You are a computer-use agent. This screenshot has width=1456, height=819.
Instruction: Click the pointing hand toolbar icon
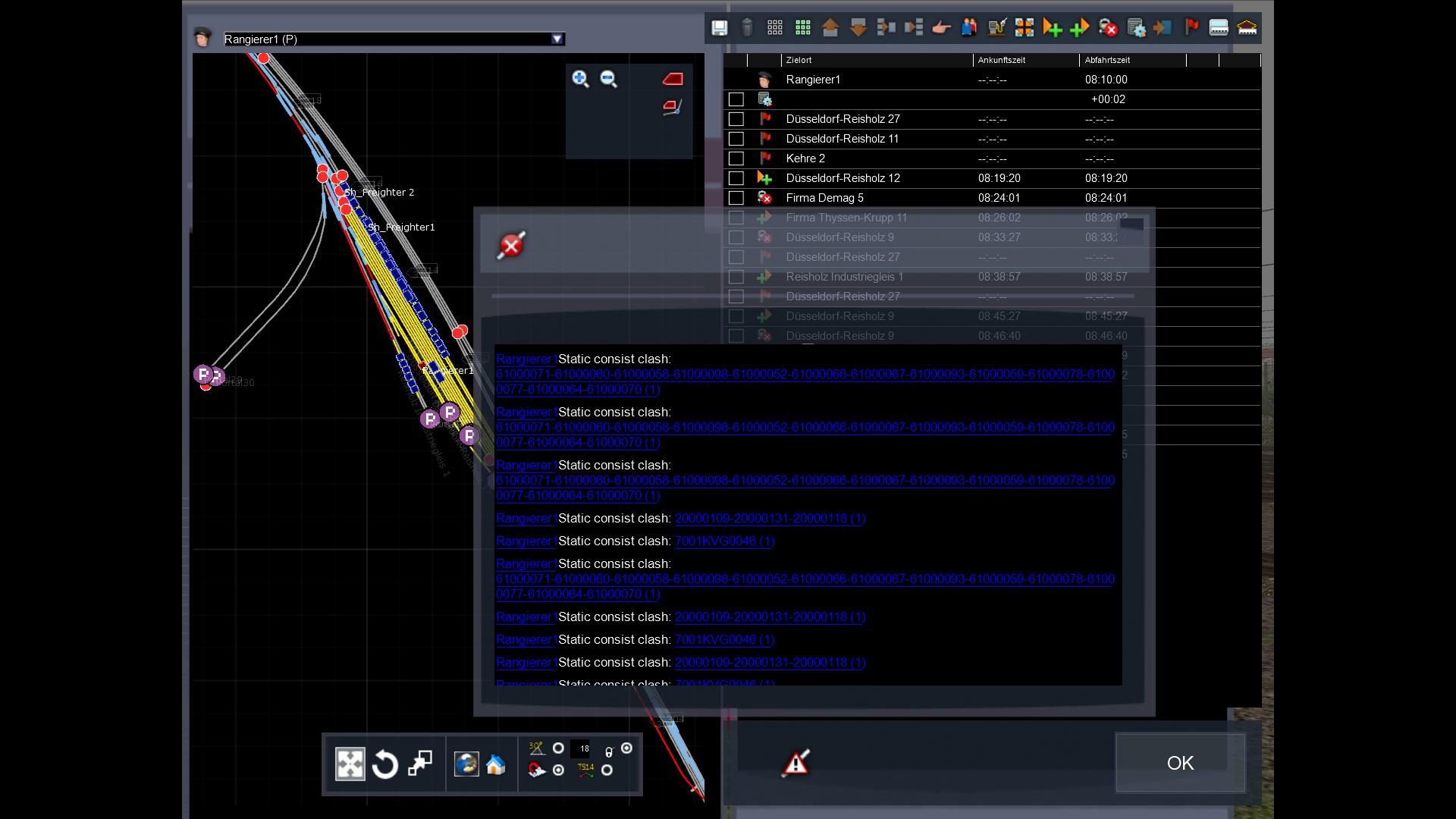click(941, 28)
